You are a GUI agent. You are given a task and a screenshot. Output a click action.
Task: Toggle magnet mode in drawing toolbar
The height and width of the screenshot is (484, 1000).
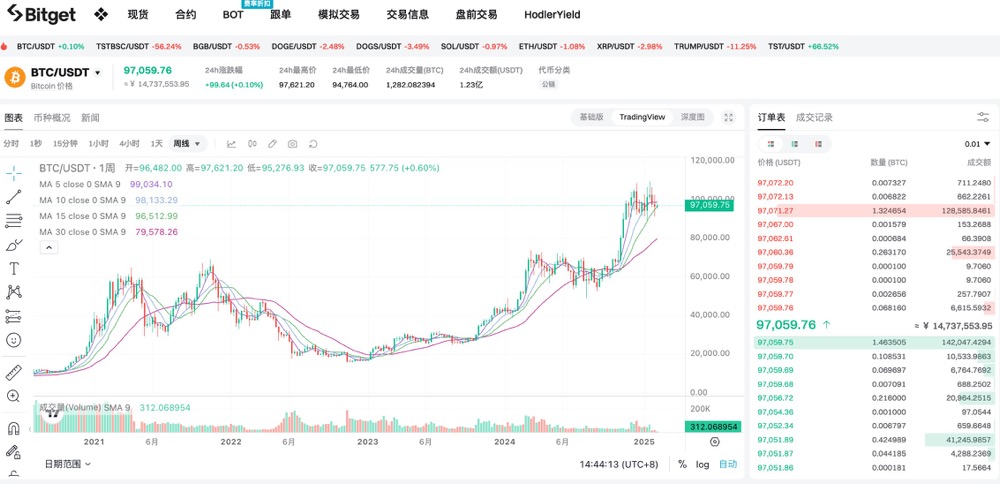14,428
